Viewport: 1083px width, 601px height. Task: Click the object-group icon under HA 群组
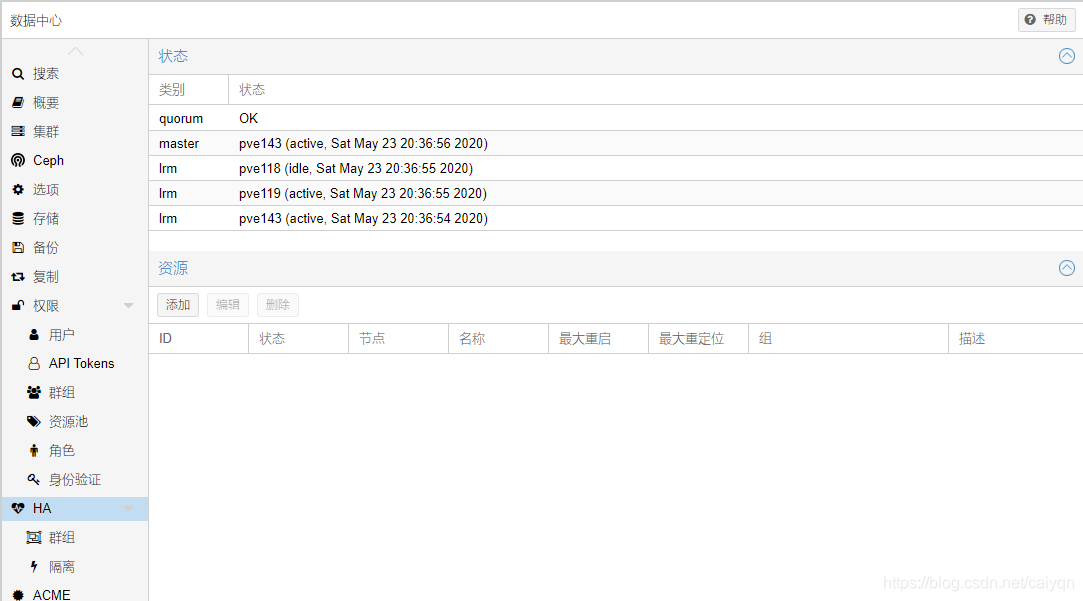[34, 537]
